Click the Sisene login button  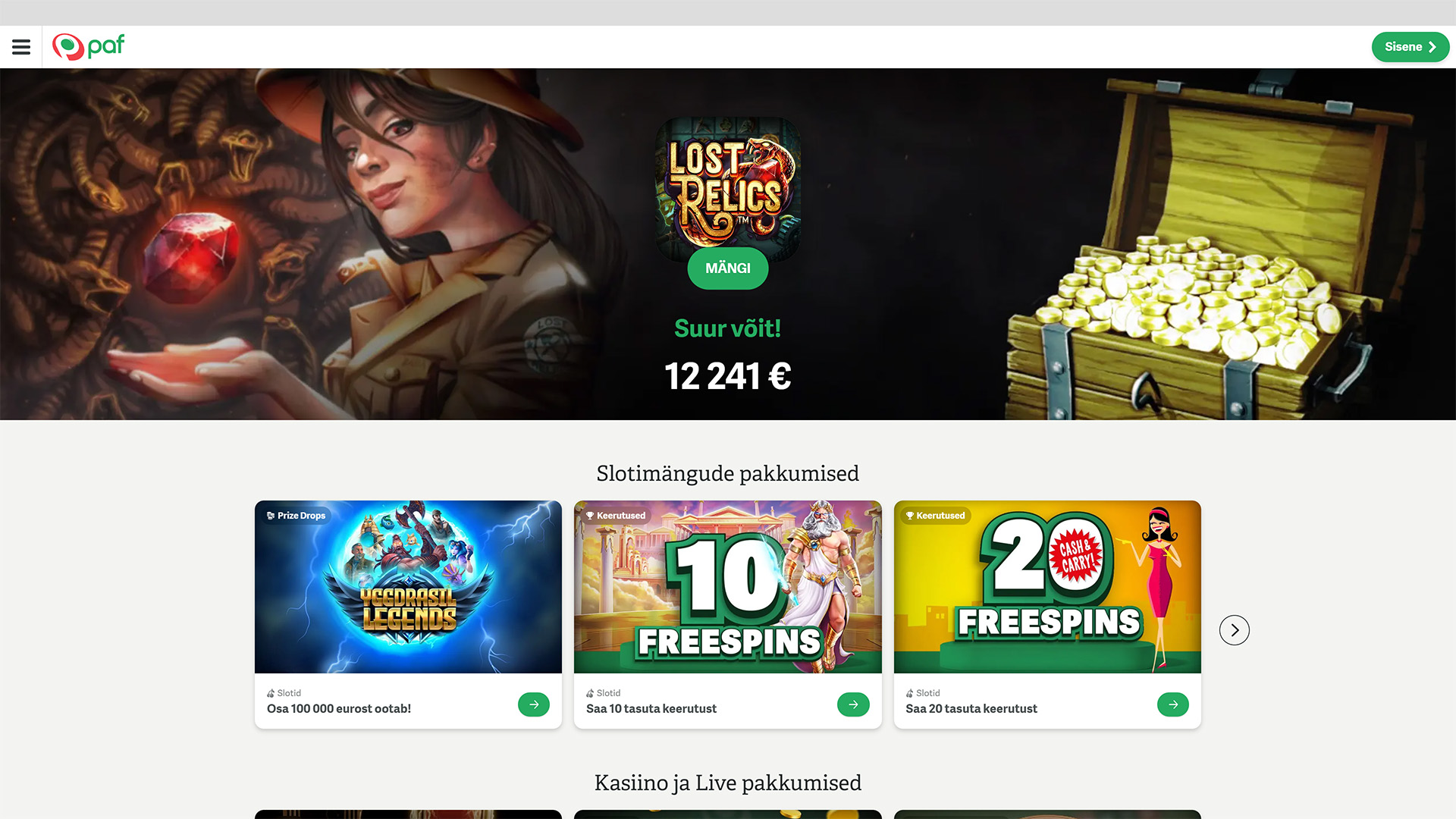(x=1410, y=47)
